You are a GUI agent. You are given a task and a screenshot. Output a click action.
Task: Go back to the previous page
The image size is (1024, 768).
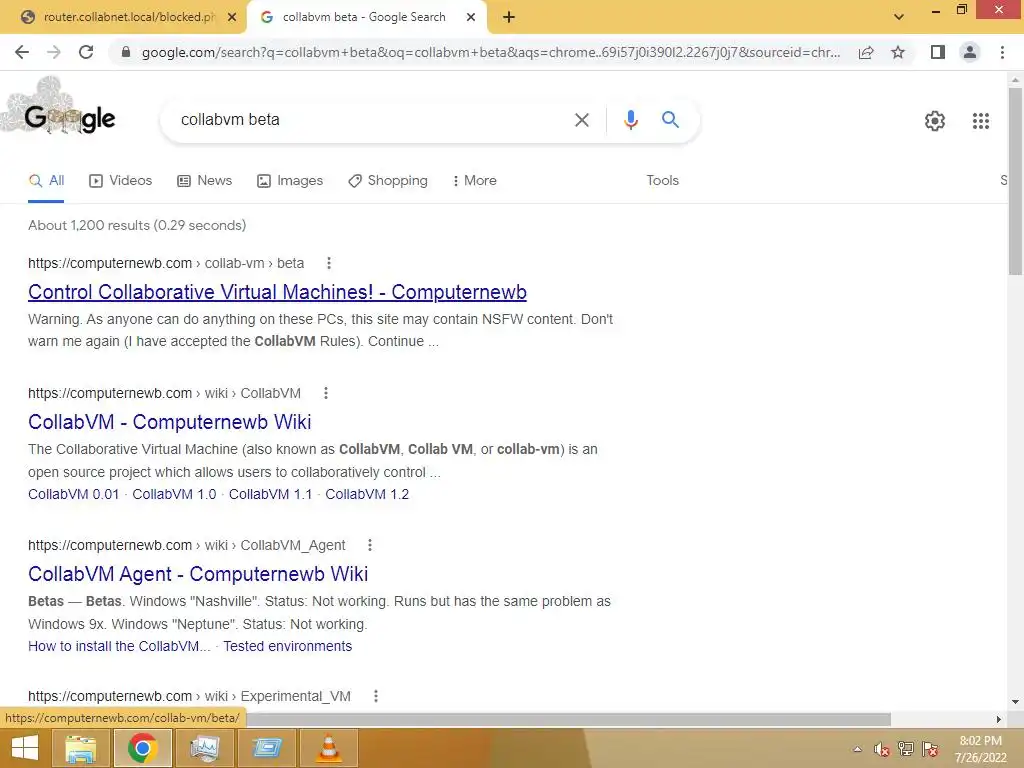tap(22, 52)
